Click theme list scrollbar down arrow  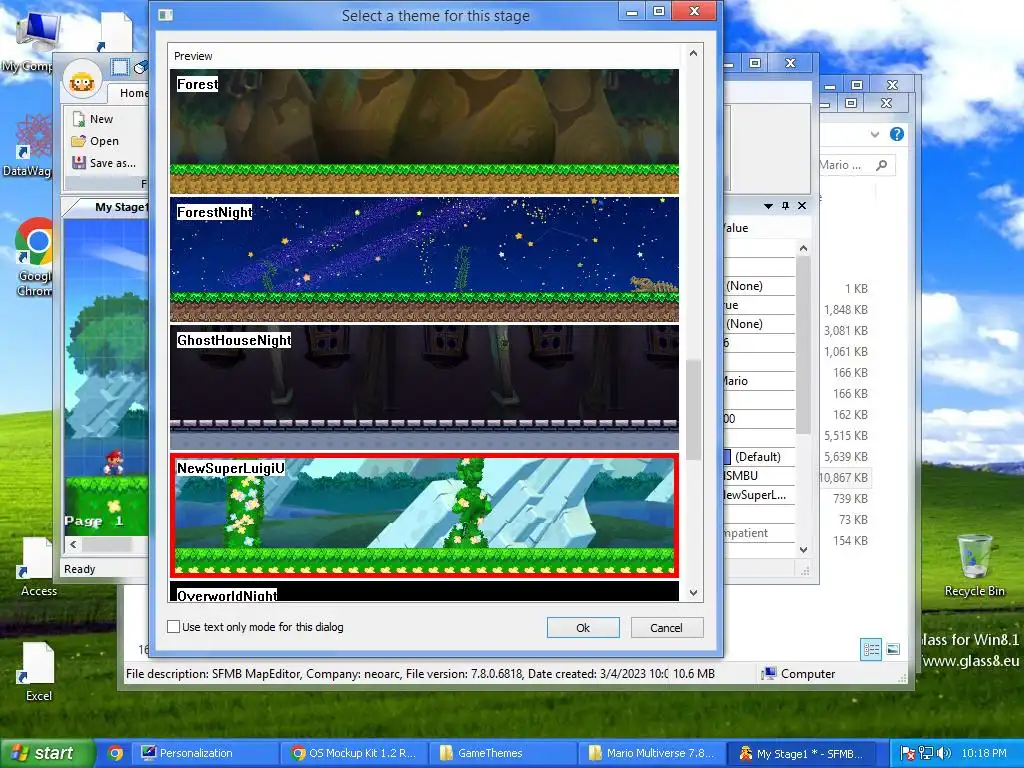click(x=694, y=592)
